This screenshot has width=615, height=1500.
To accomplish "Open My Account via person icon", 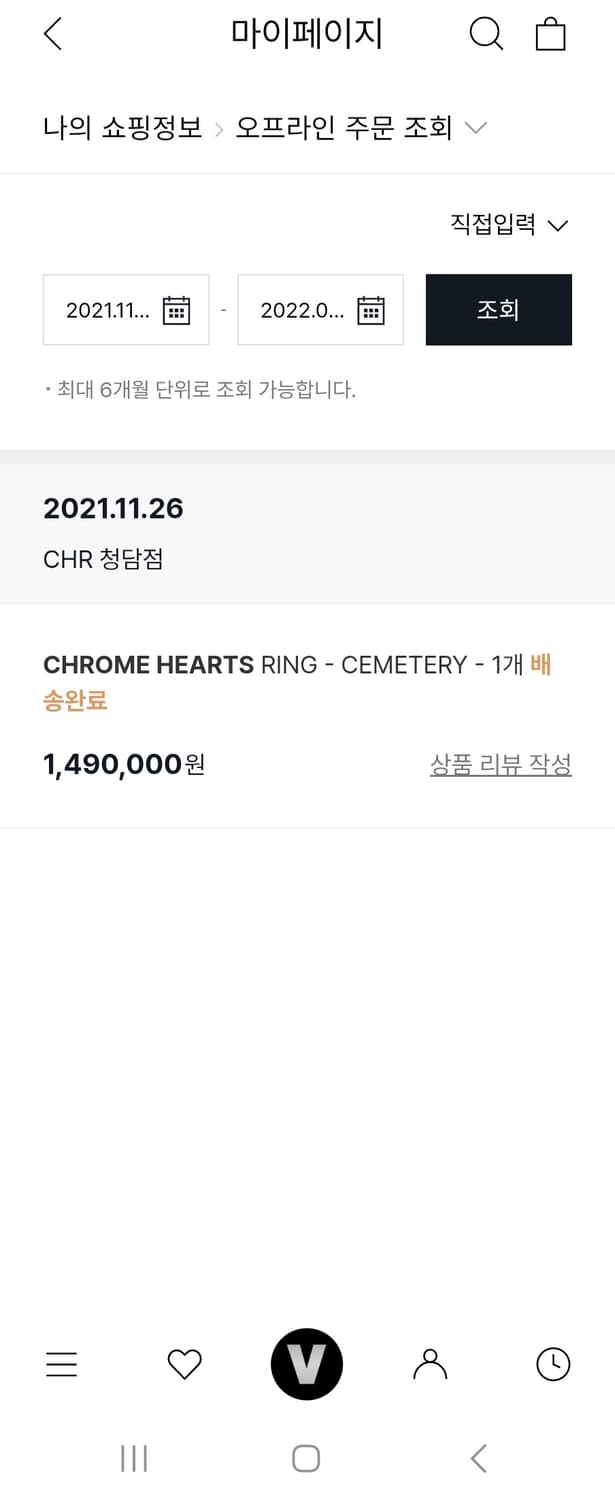I will coord(429,1364).
